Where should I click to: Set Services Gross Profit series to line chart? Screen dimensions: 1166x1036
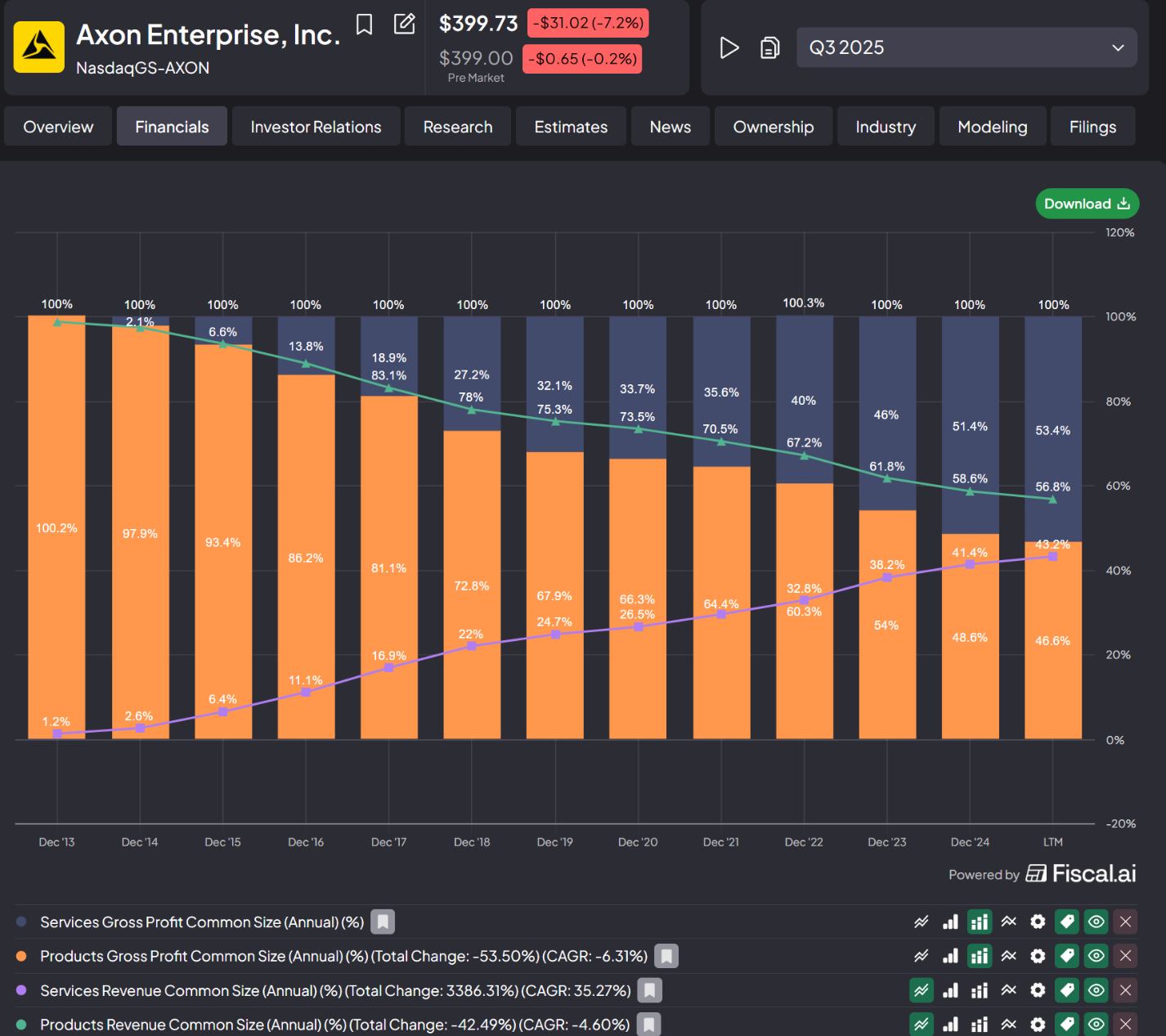[x=922, y=922]
